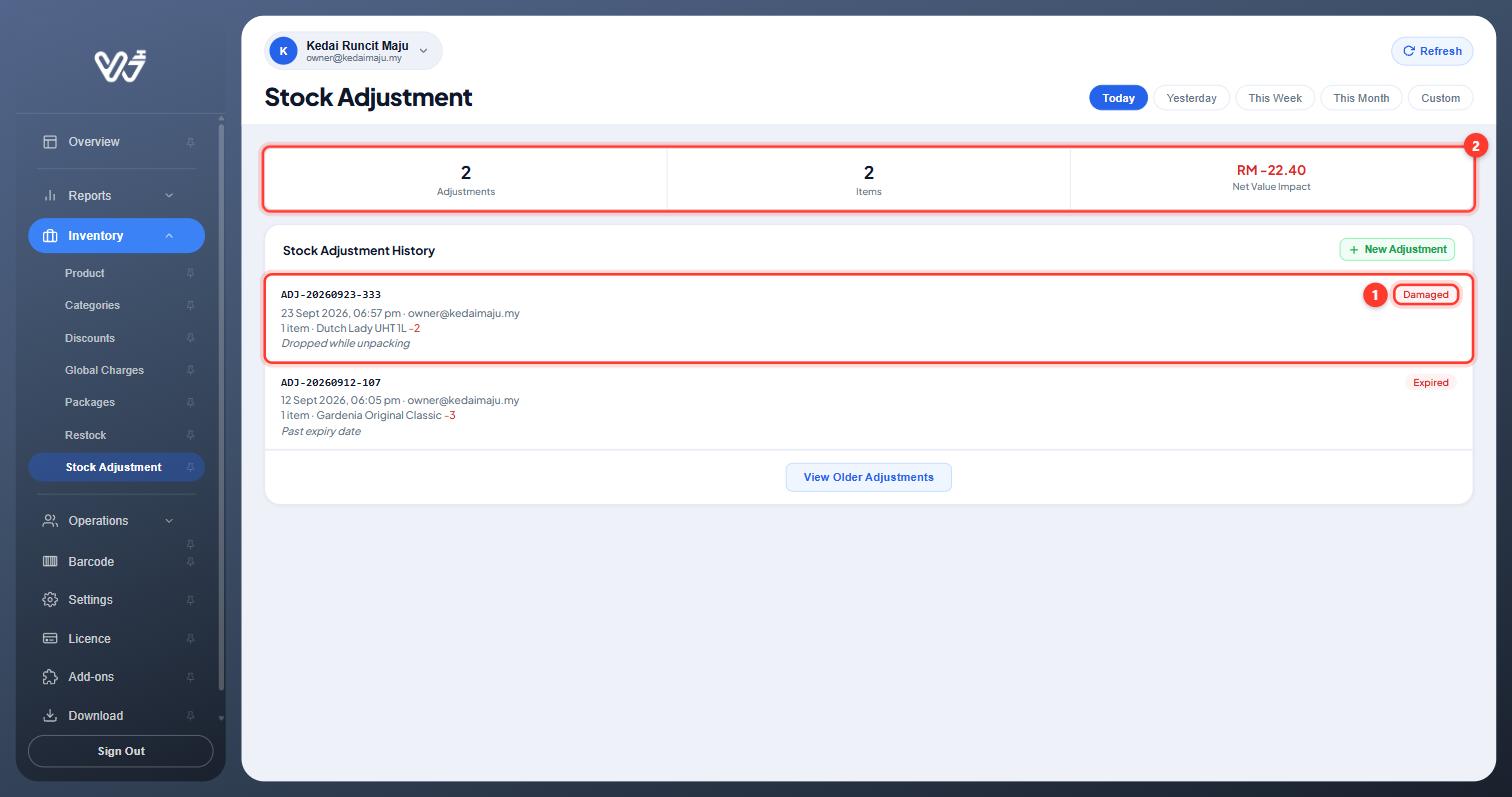Select the Today date filter
This screenshot has width=1512, height=797.
point(1118,98)
